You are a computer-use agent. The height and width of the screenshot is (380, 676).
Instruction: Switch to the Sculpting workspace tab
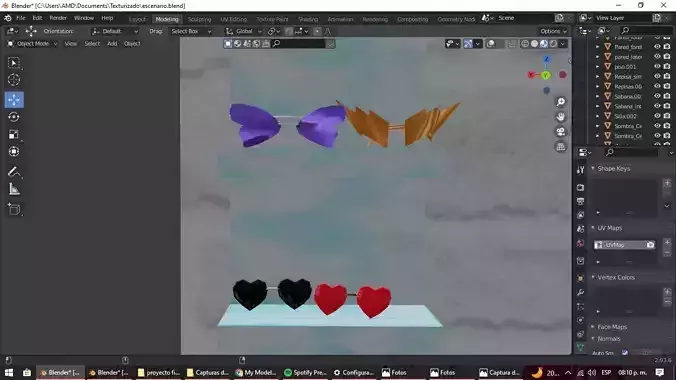point(199,19)
